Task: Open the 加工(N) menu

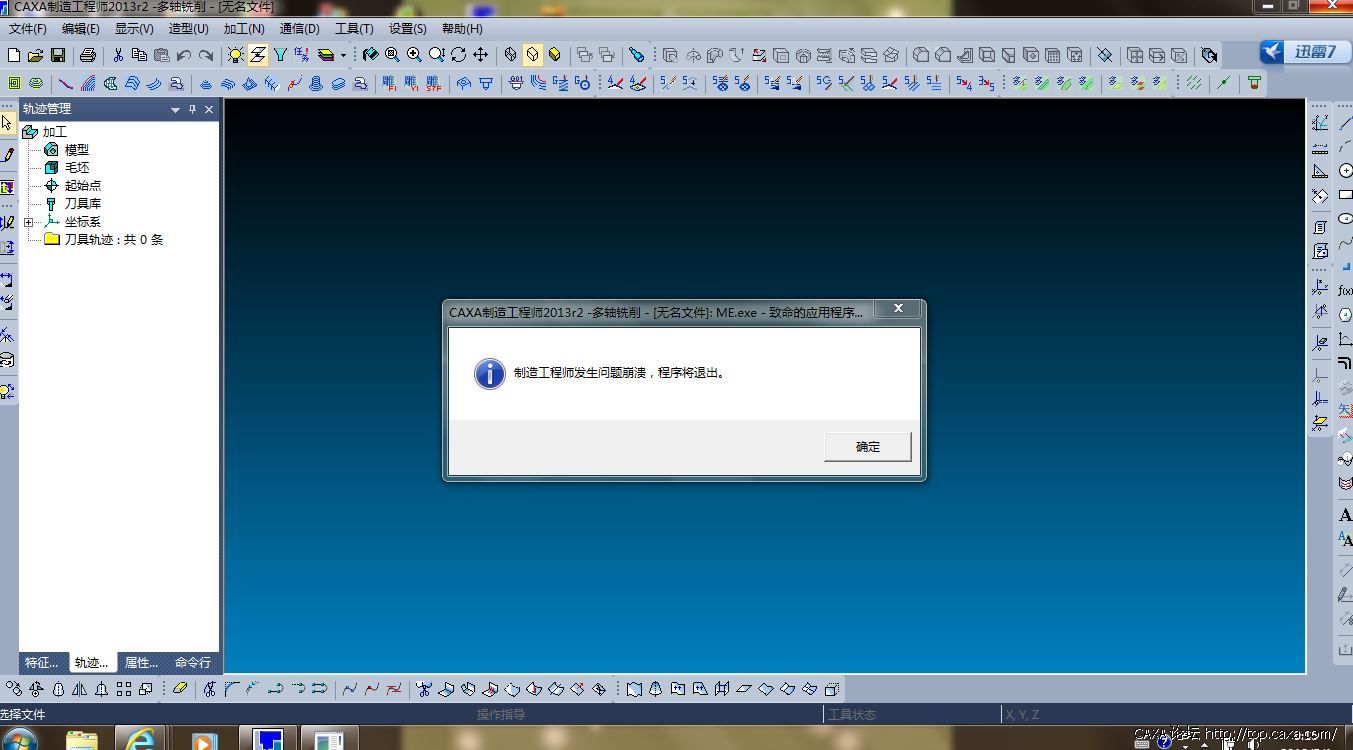Action: click(x=244, y=29)
